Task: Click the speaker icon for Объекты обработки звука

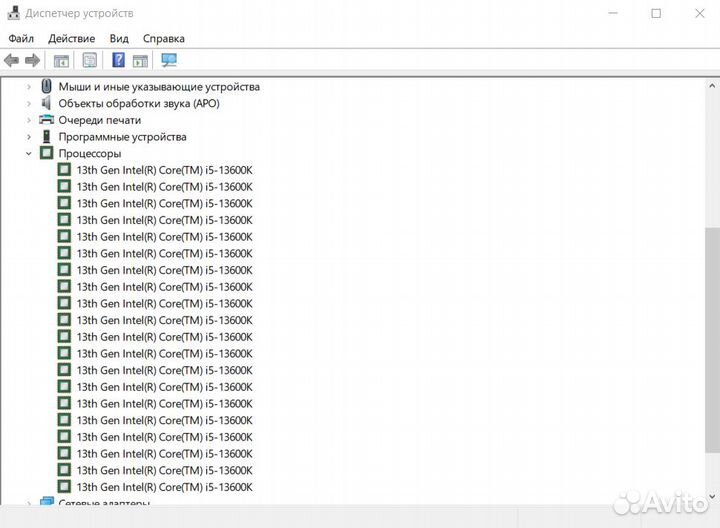Action: pyautogui.click(x=46, y=103)
